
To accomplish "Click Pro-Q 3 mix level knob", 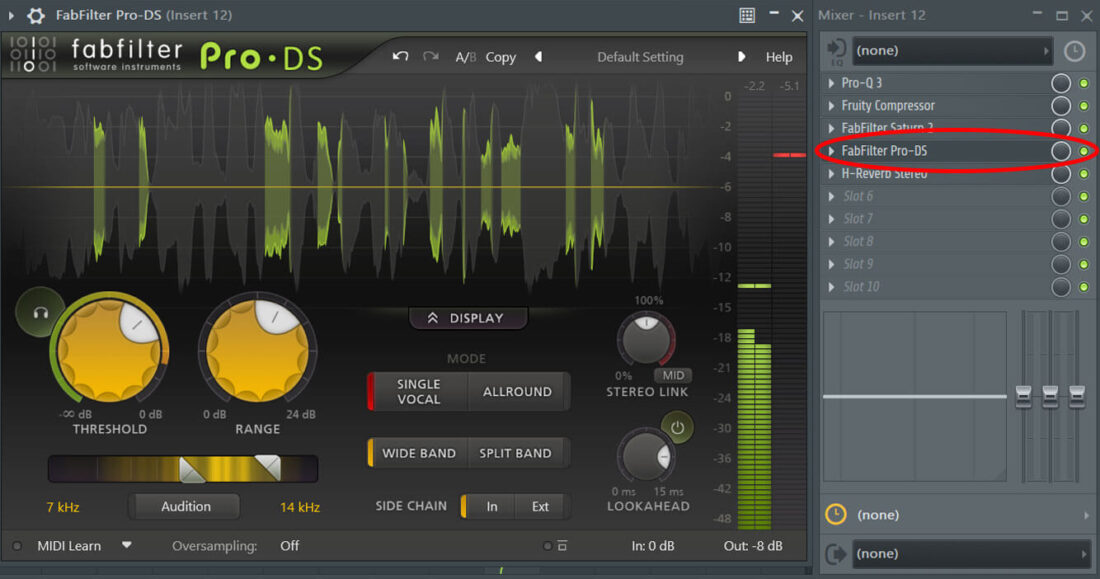I will (x=1061, y=84).
